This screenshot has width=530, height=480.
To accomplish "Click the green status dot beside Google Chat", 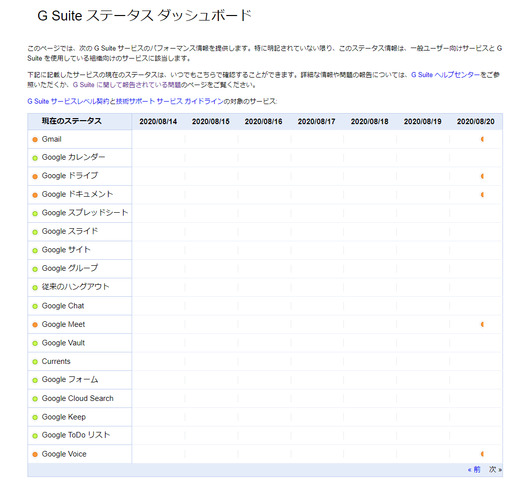I will (35, 306).
